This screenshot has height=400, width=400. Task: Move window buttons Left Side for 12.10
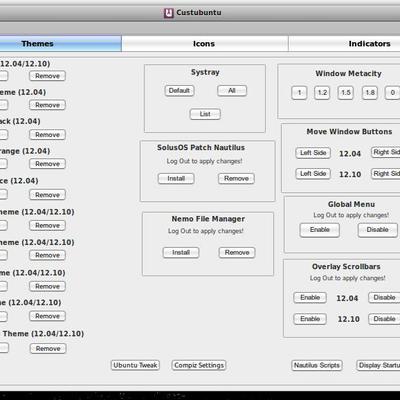[313, 174]
